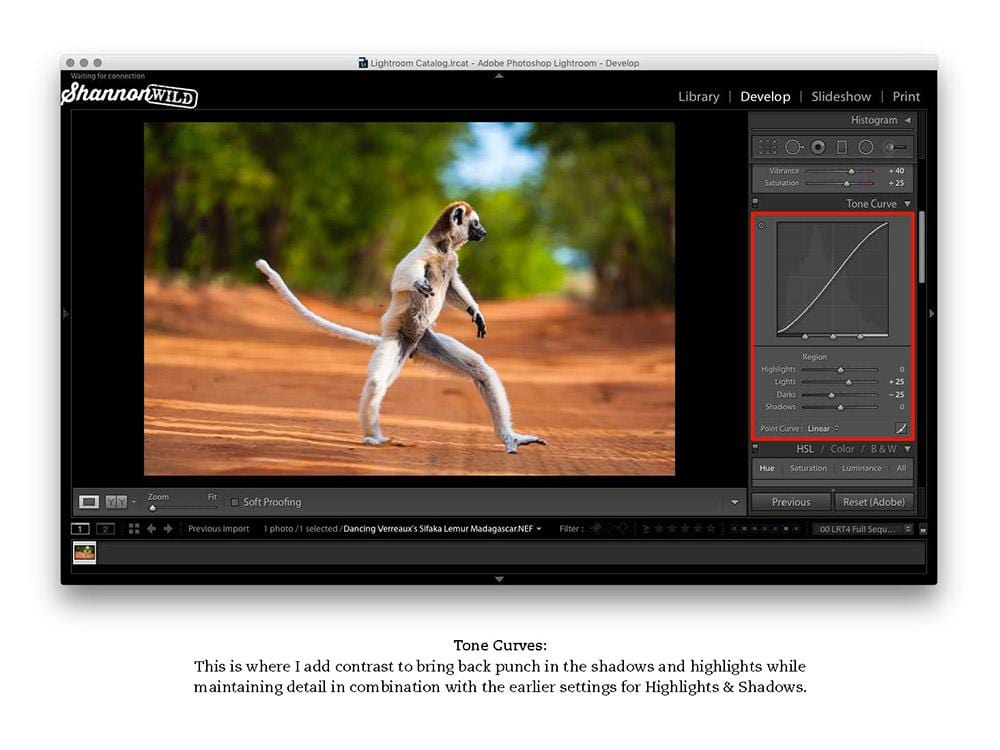Select the Adjustment Brush tool

pos(895,147)
